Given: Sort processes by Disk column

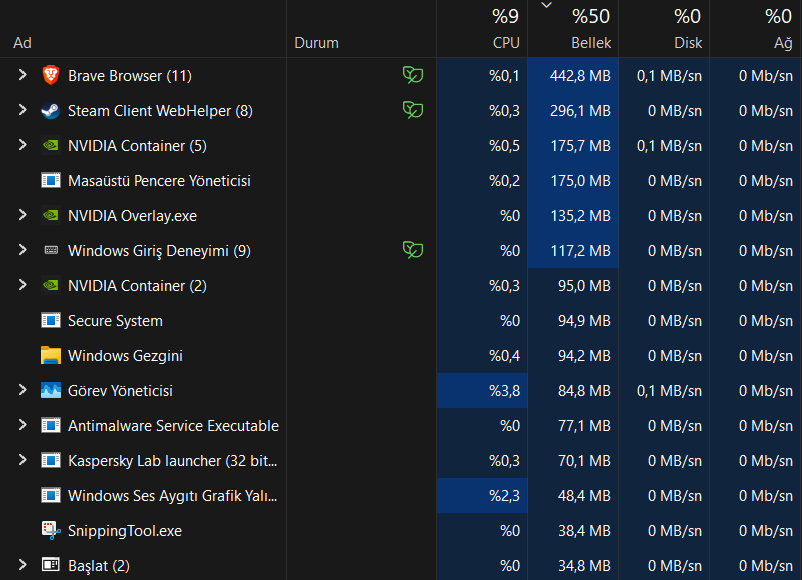Looking at the screenshot, I should (x=664, y=29).
